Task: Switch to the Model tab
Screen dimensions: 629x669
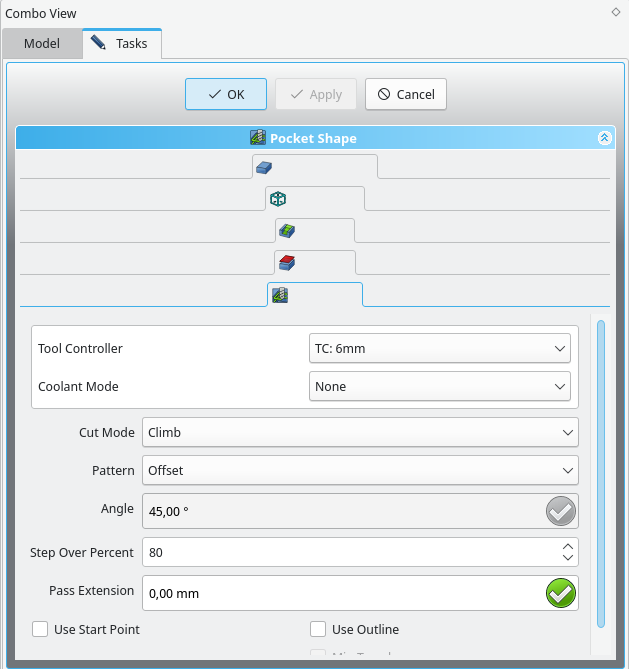Action: tap(41, 44)
